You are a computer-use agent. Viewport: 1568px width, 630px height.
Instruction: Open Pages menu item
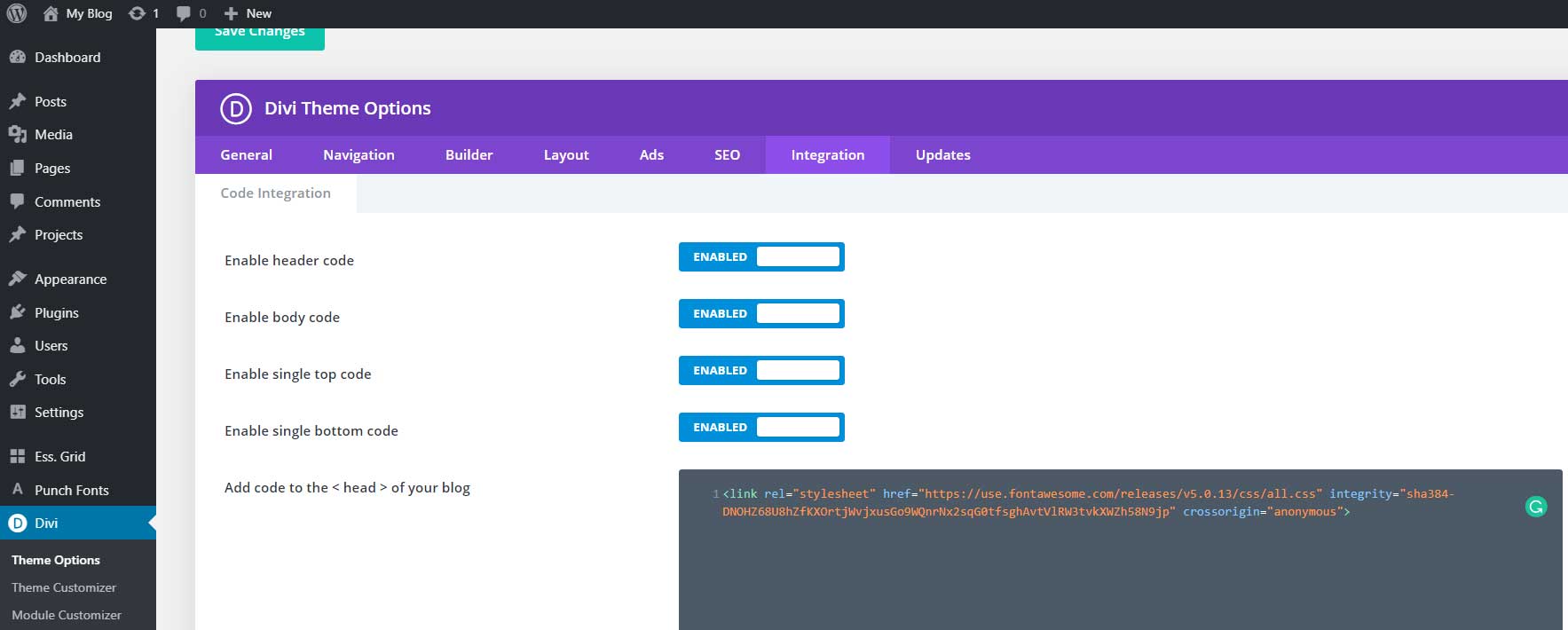[x=78, y=168]
